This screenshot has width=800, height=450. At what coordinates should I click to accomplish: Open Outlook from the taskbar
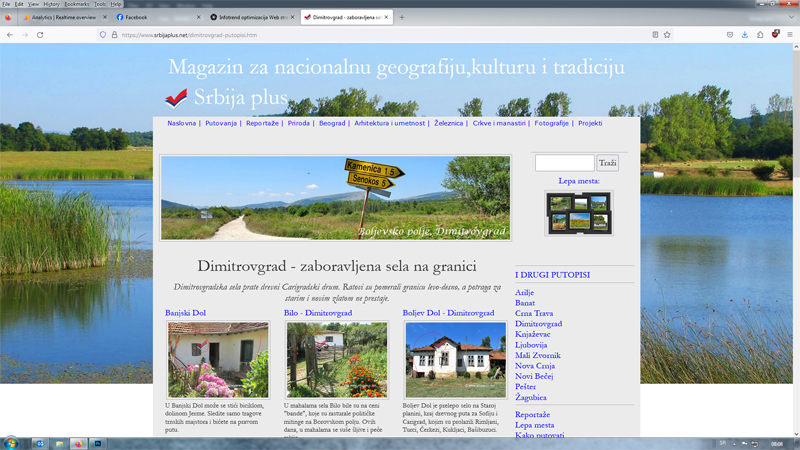[40, 444]
